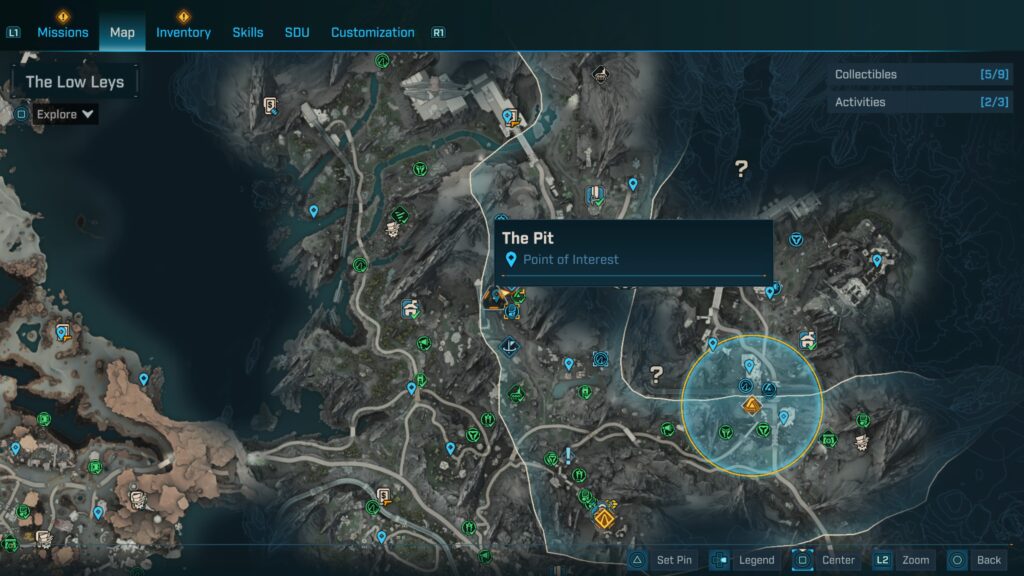Select the question mark below Activities panel

[741, 169]
